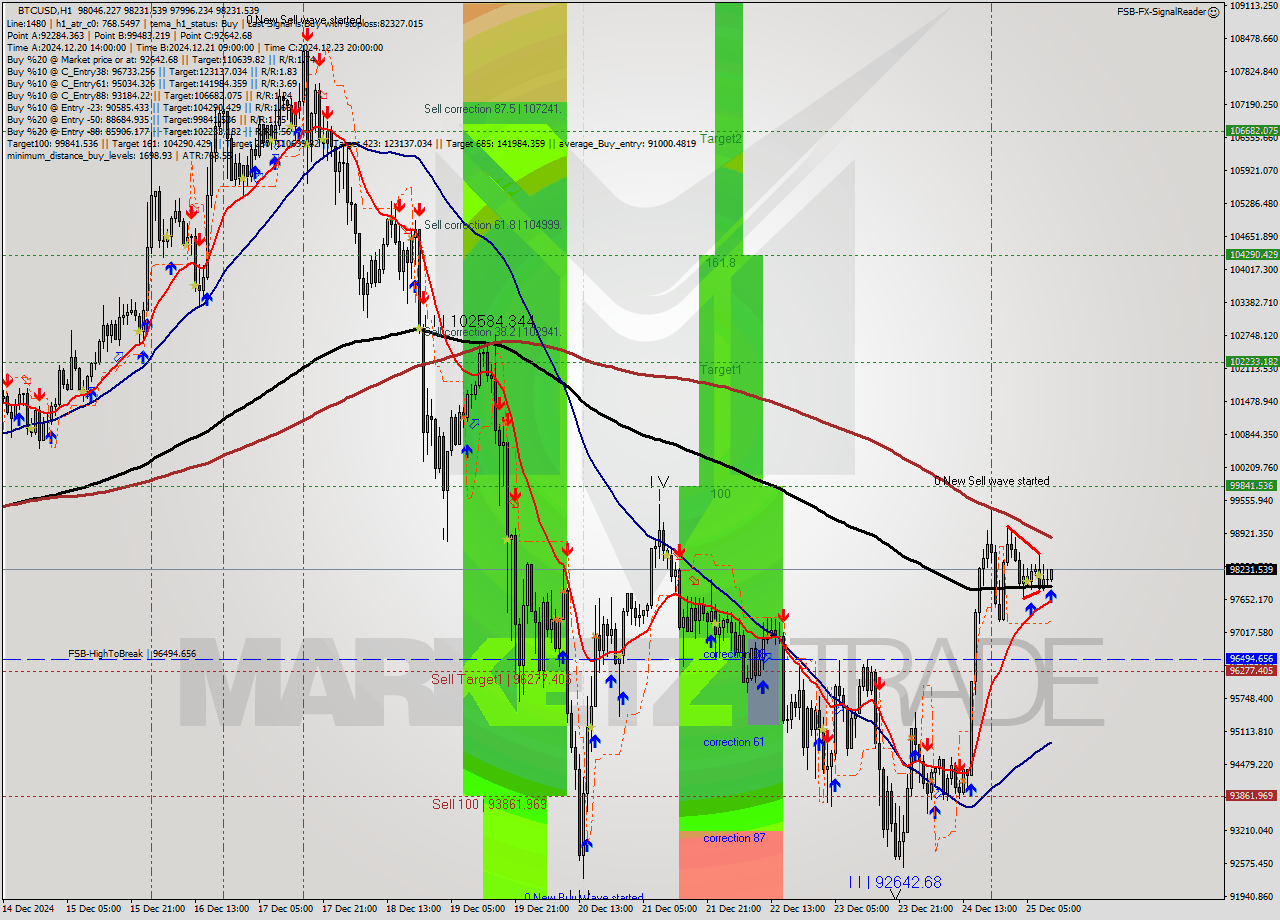Click the '100' Fibonacci level label

pos(720,494)
